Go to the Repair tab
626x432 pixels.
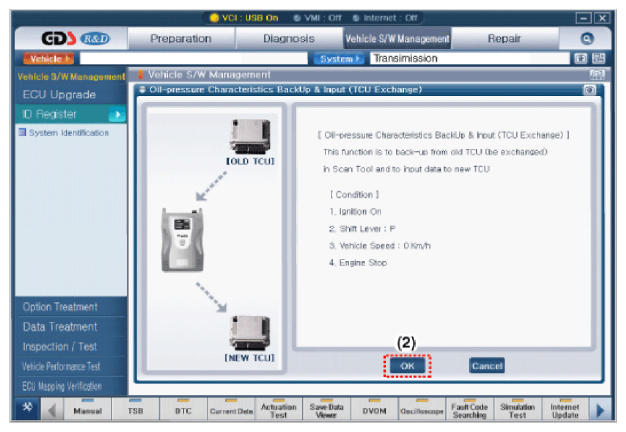pyautogui.click(x=502, y=38)
